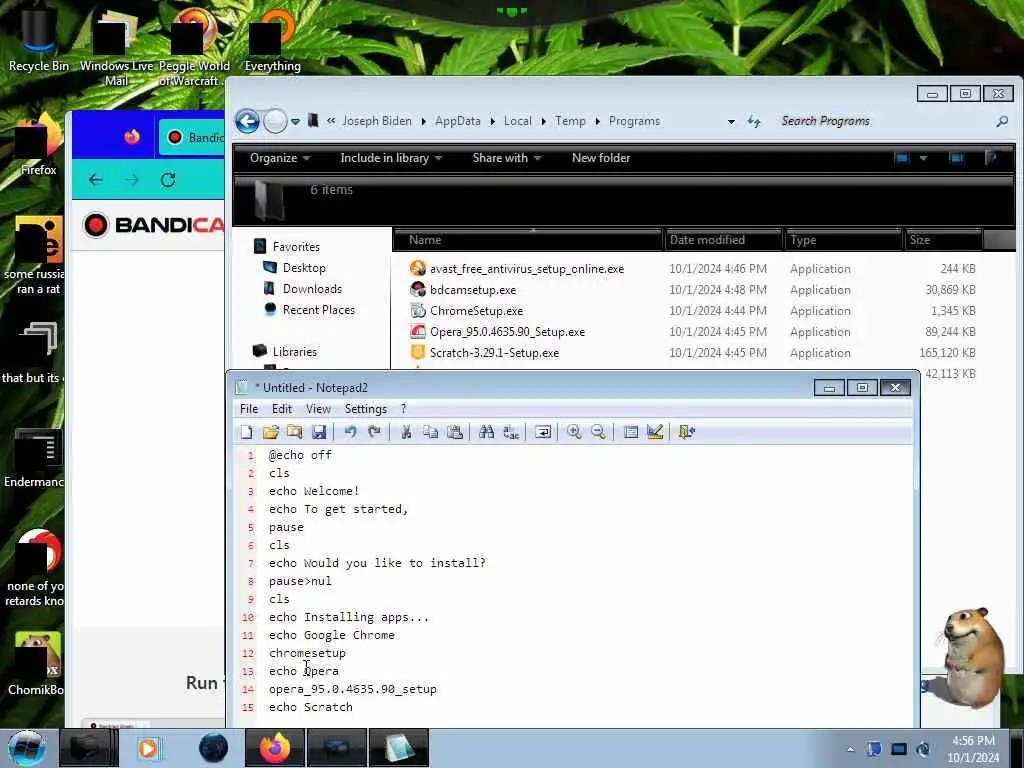Open Firefox from the taskbar
The width and height of the screenshot is (1024, 768).
274,748
